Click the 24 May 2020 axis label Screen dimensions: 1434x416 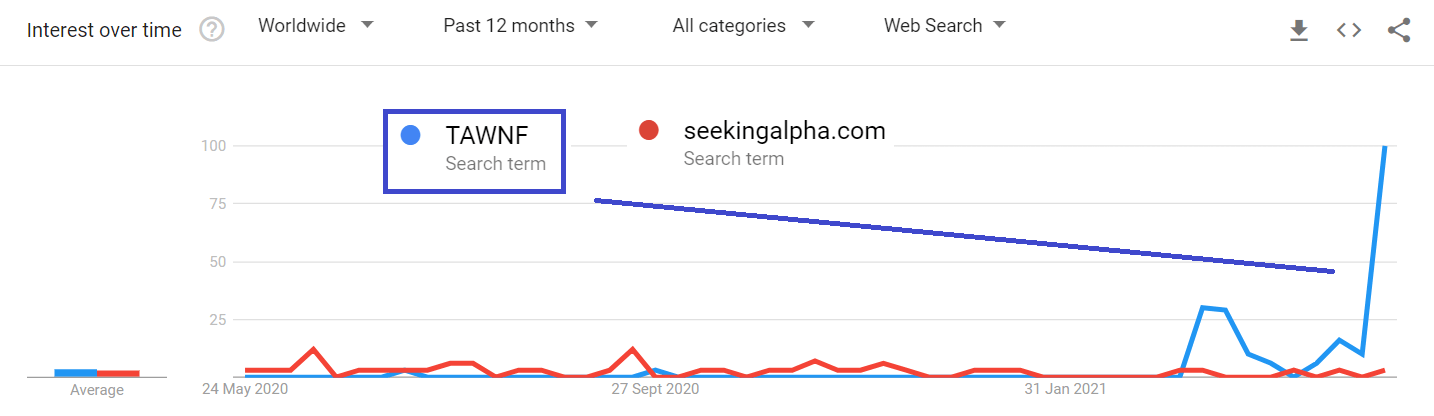tap(245, 389)
